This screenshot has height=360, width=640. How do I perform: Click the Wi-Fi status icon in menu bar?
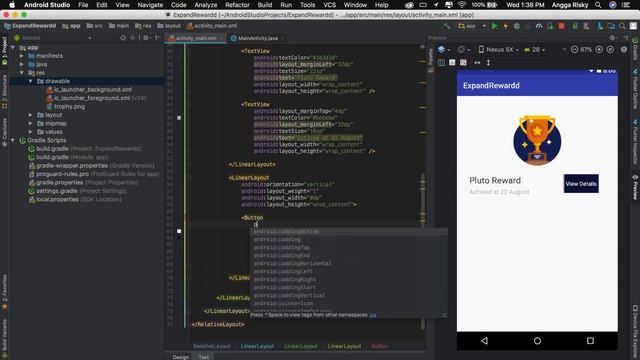click(462, 5)
